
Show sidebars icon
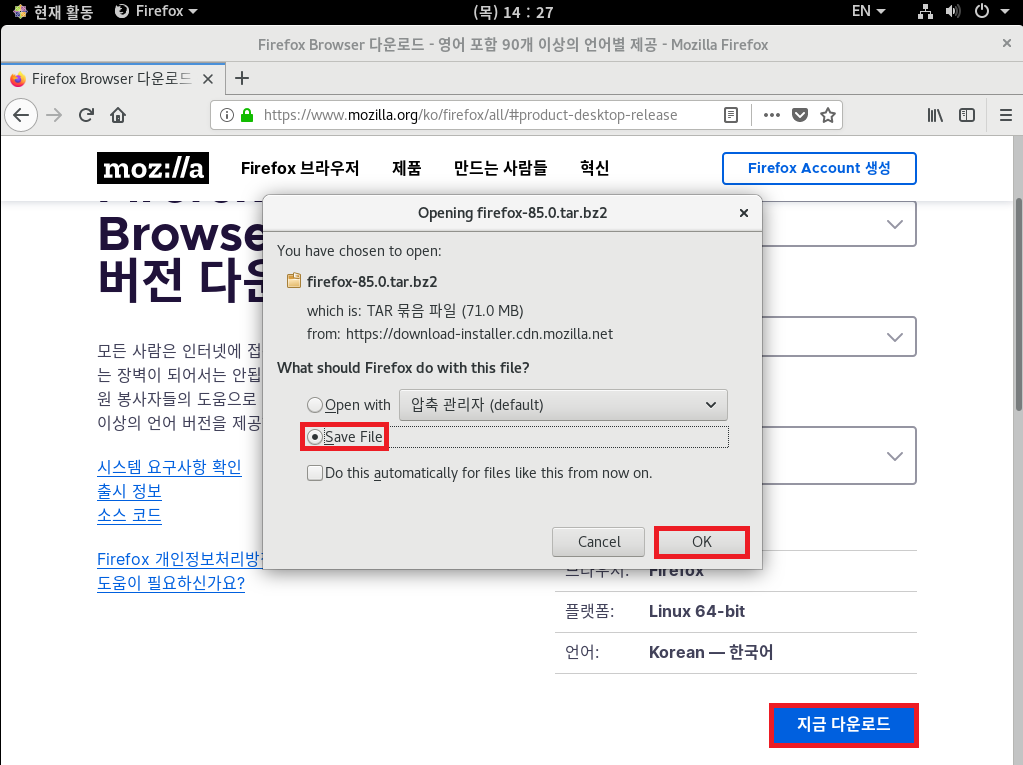[967, 115]
